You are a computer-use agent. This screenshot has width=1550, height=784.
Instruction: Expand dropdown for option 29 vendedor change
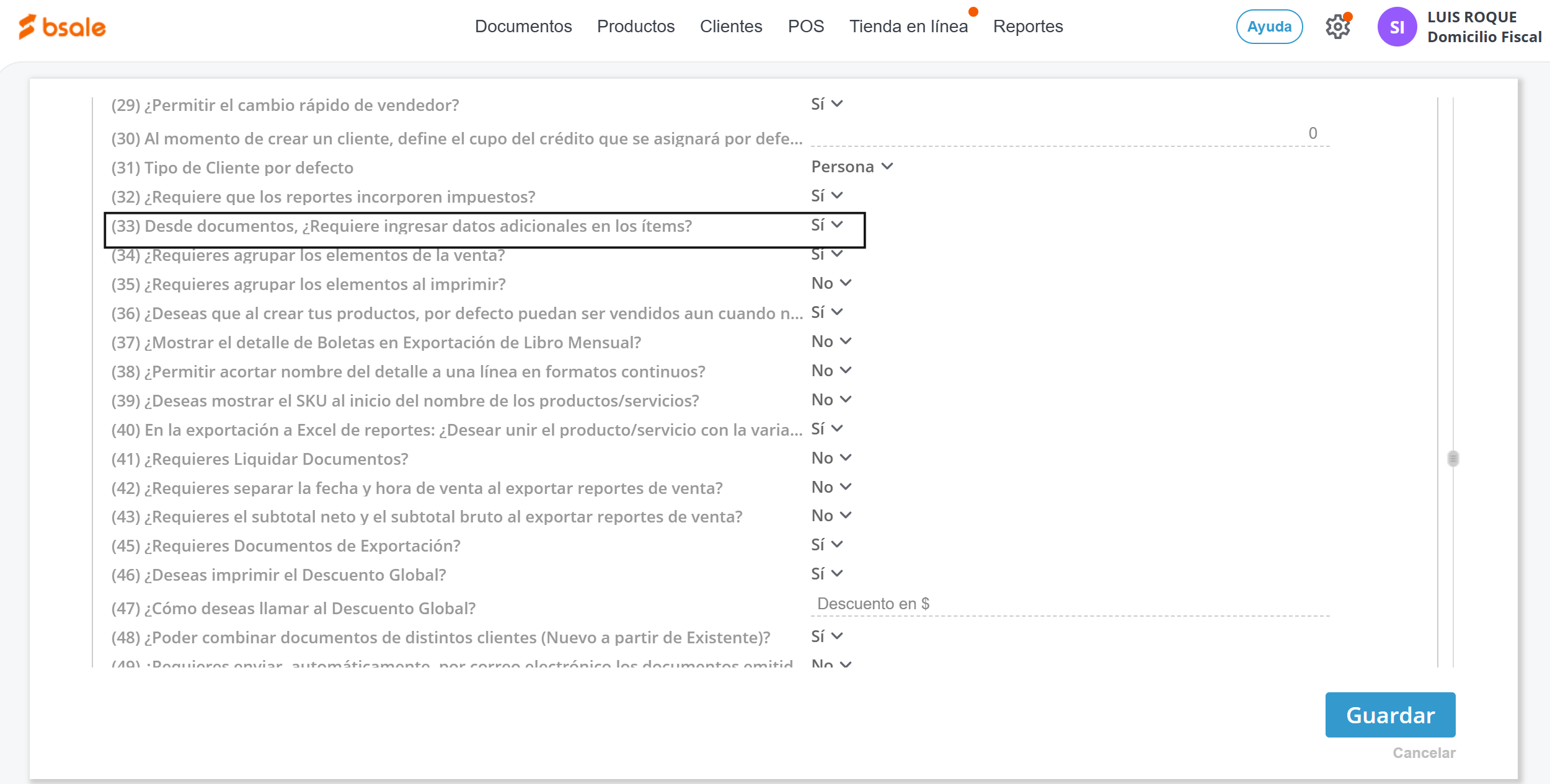click(x=827, y=104)
